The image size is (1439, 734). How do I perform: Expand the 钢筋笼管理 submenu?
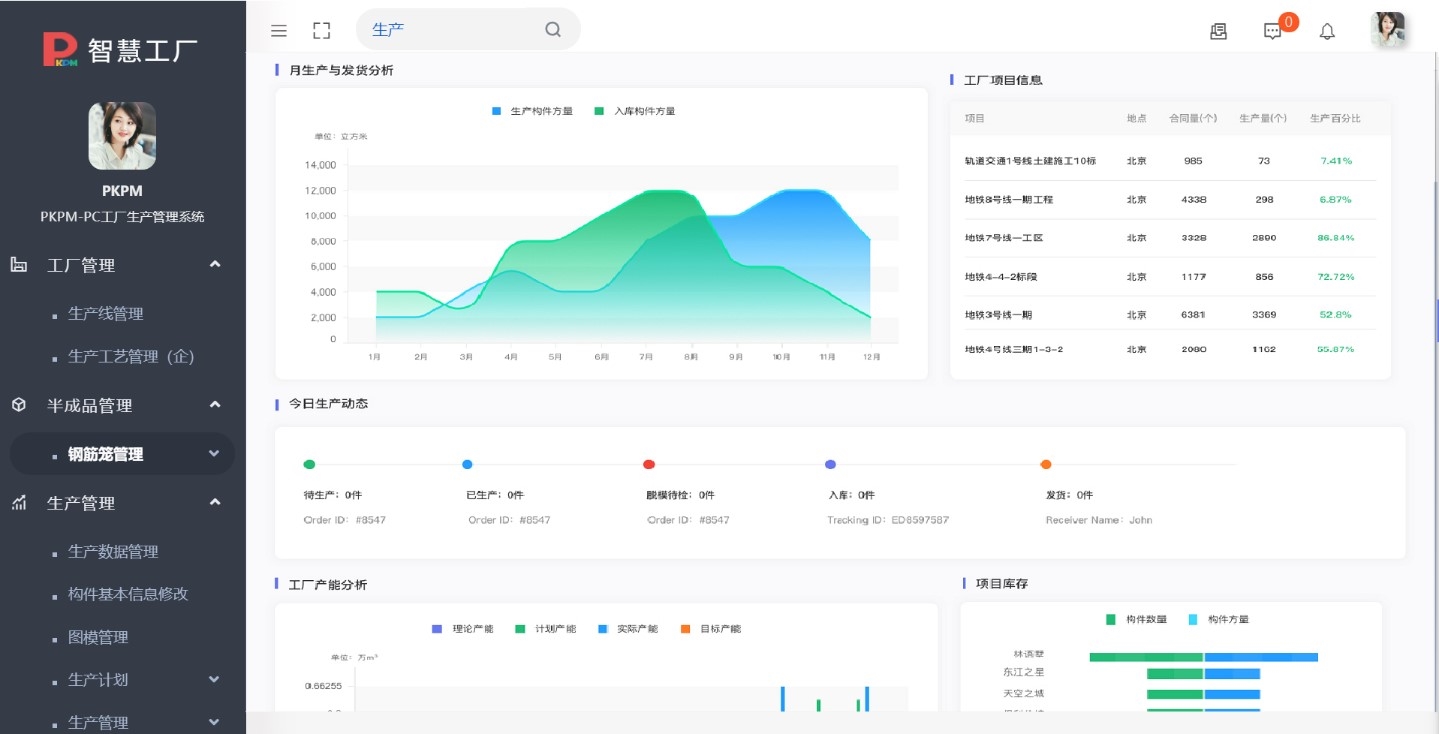tap(214, 454)
